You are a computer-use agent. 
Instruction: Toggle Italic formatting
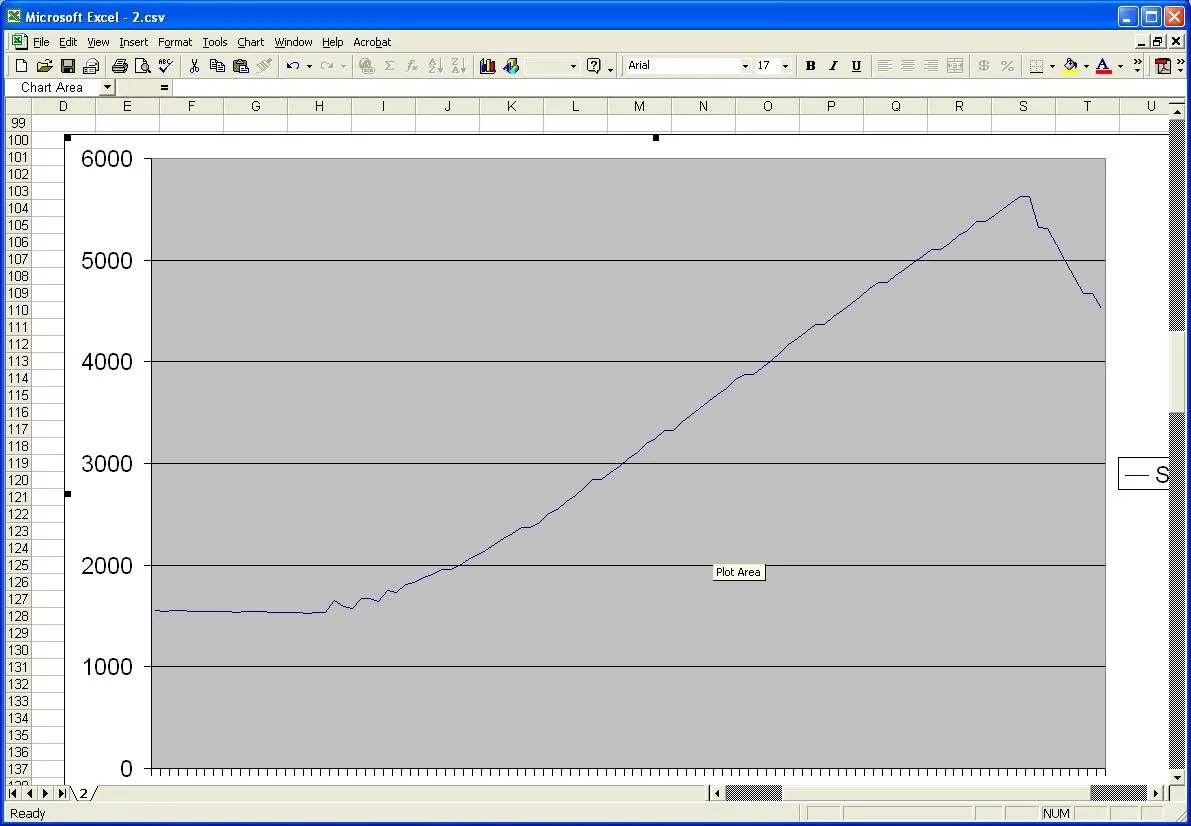833,66
